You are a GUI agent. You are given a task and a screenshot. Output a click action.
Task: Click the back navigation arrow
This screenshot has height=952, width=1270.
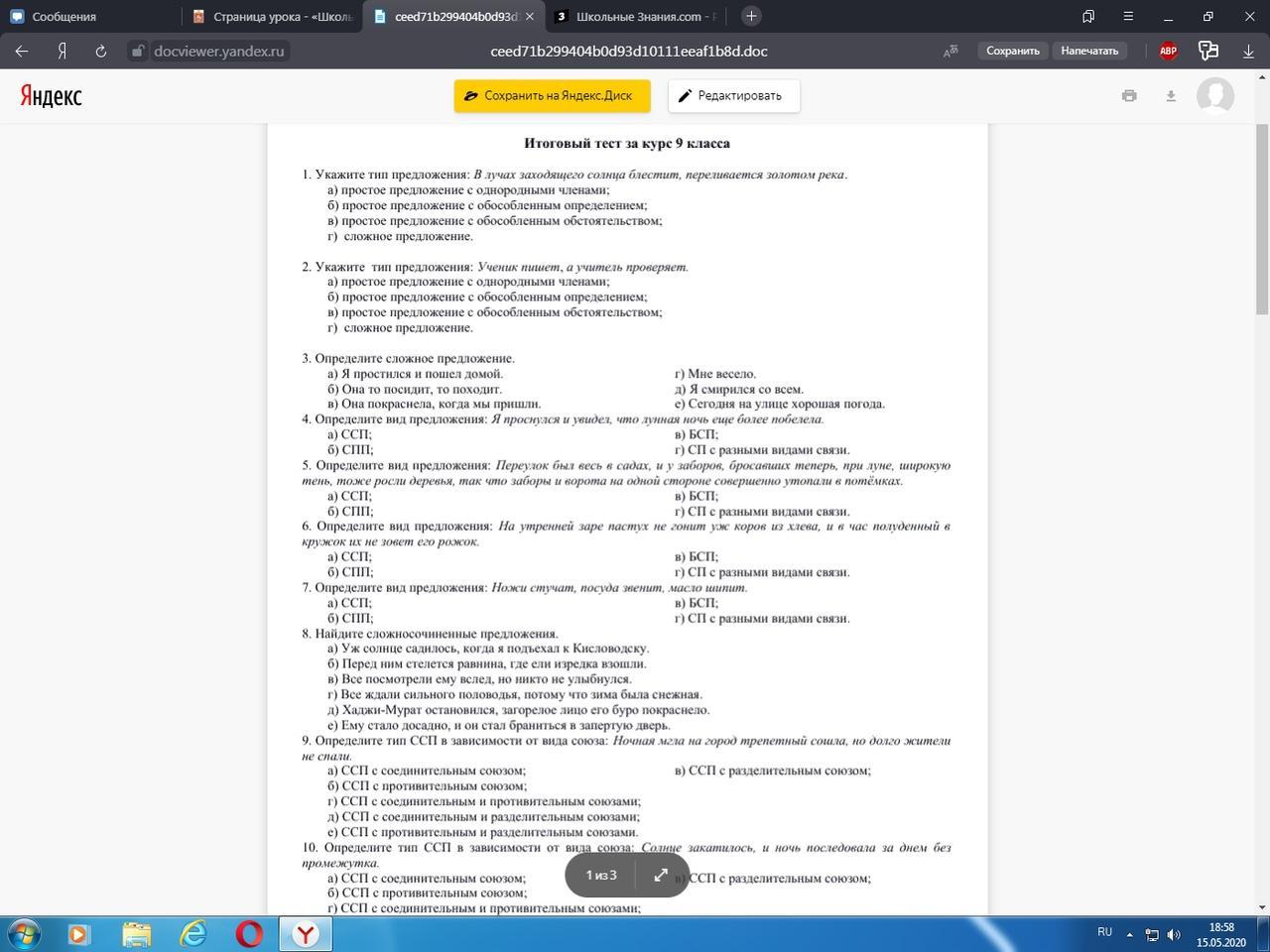[22, 51]
